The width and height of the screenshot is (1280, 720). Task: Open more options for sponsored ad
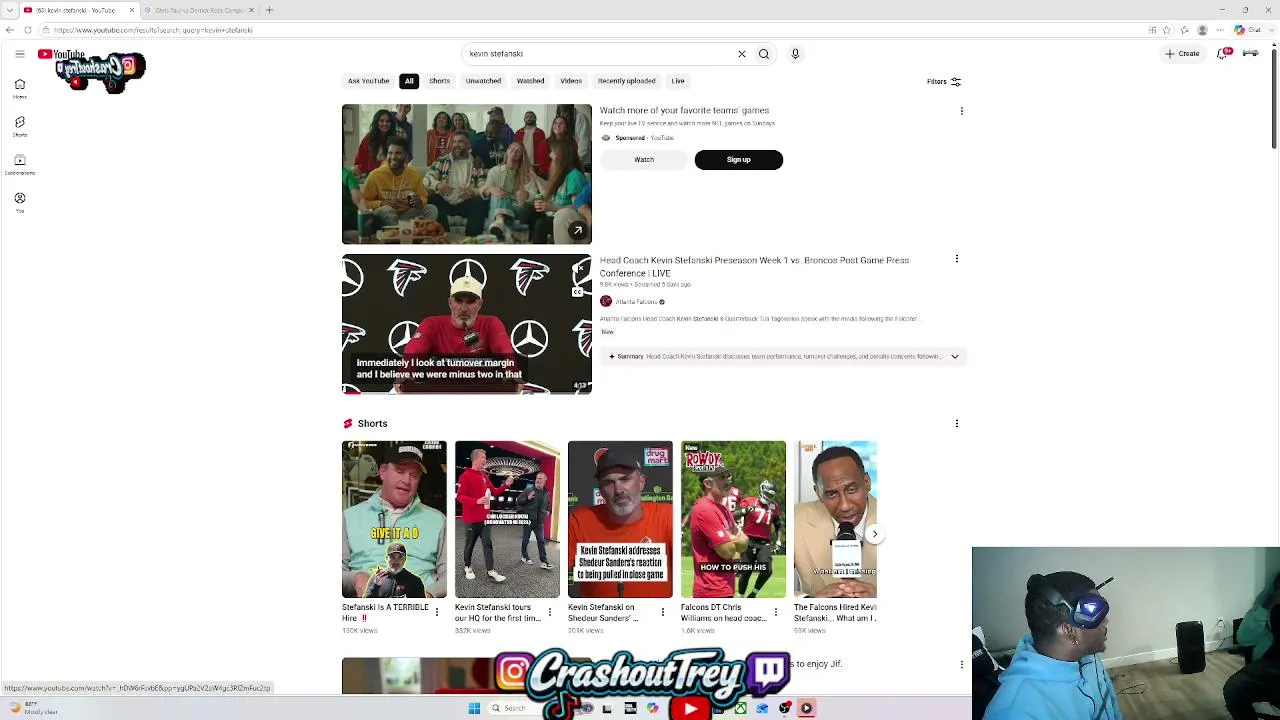click(961, 111)
